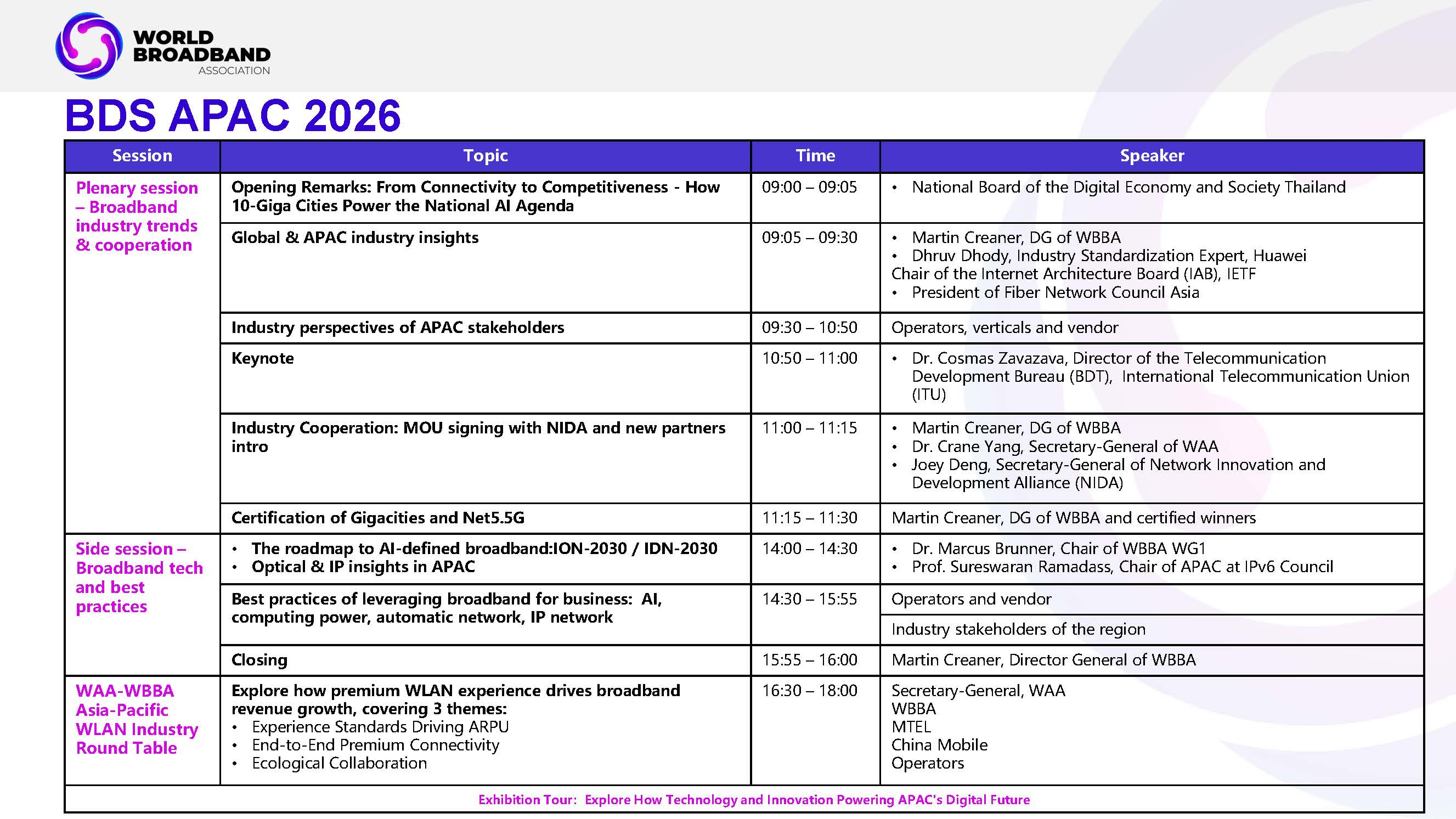Image resolution: width=1456 pixels, height=819 pixels.
Task: Click Martin Creaner, Director General of WBBA
Action: click(1152, 660)
